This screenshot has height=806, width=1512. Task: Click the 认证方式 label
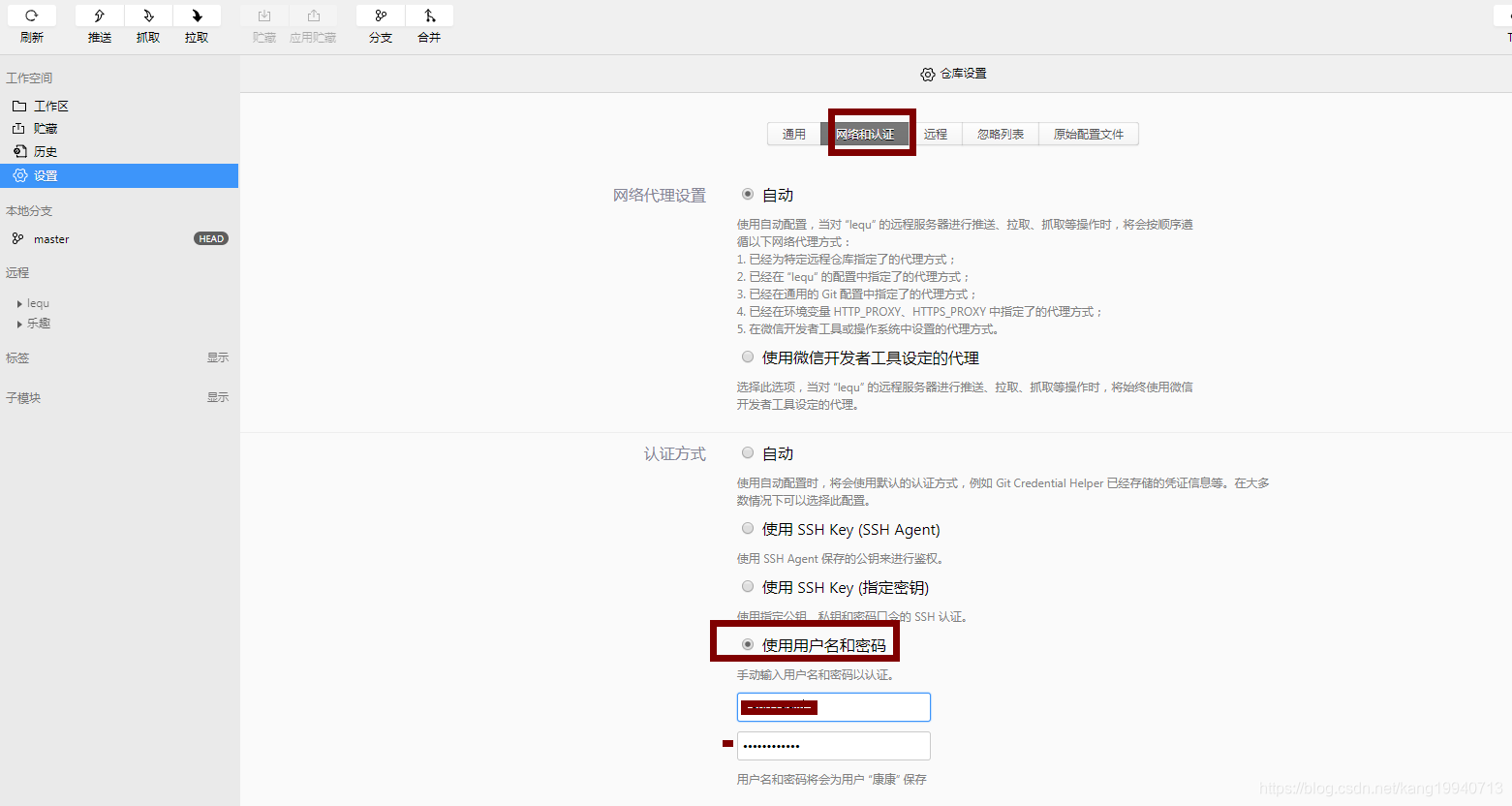point(675,453)
